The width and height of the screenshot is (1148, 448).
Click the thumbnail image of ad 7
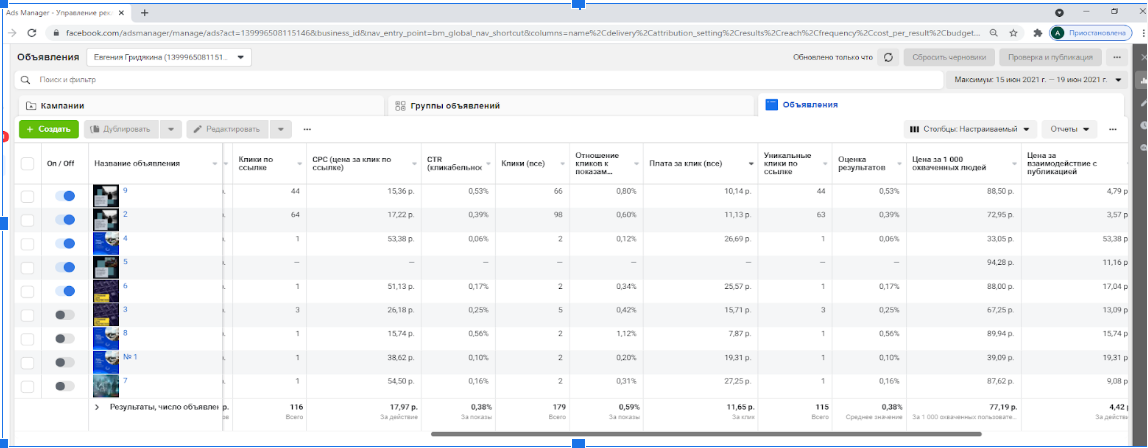pyautogui.click(x=105, y=385)
